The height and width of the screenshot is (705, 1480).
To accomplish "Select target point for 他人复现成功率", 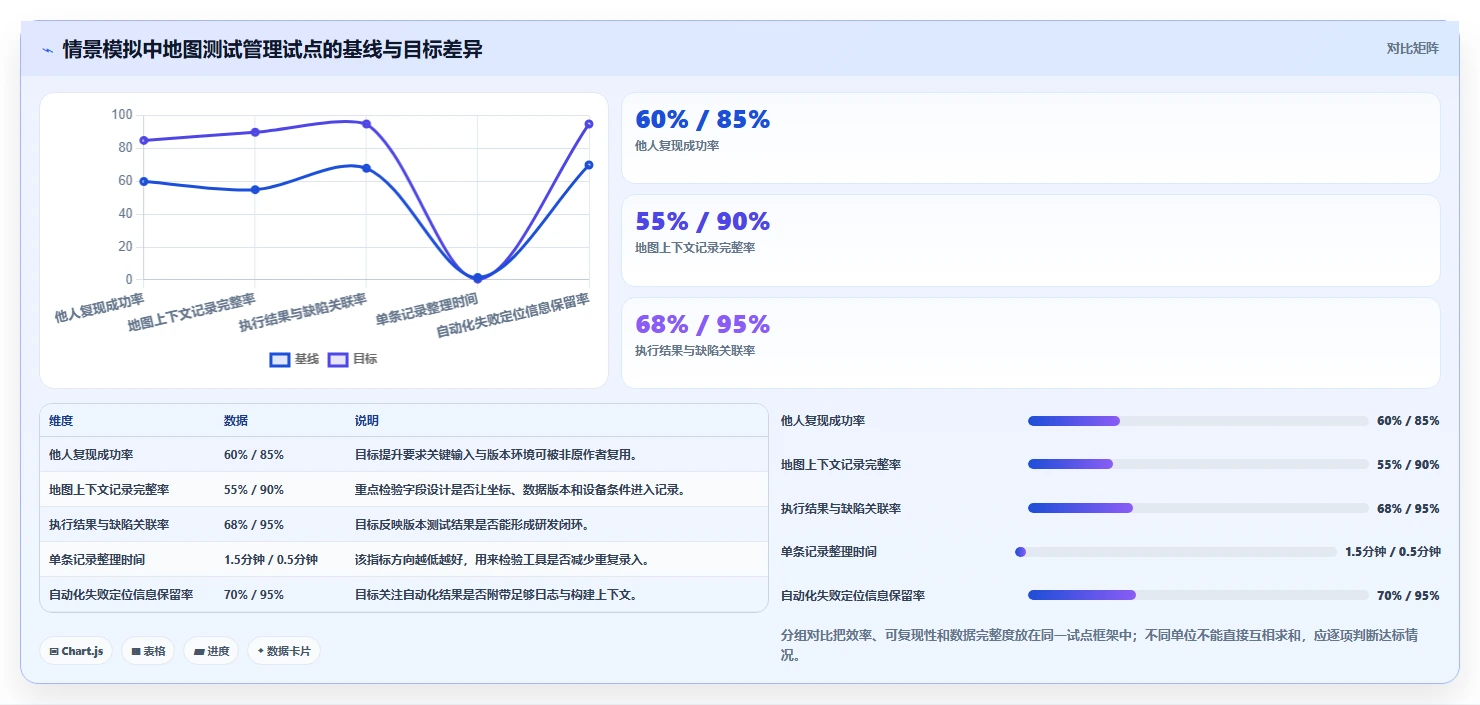I will tap(144, 140).
